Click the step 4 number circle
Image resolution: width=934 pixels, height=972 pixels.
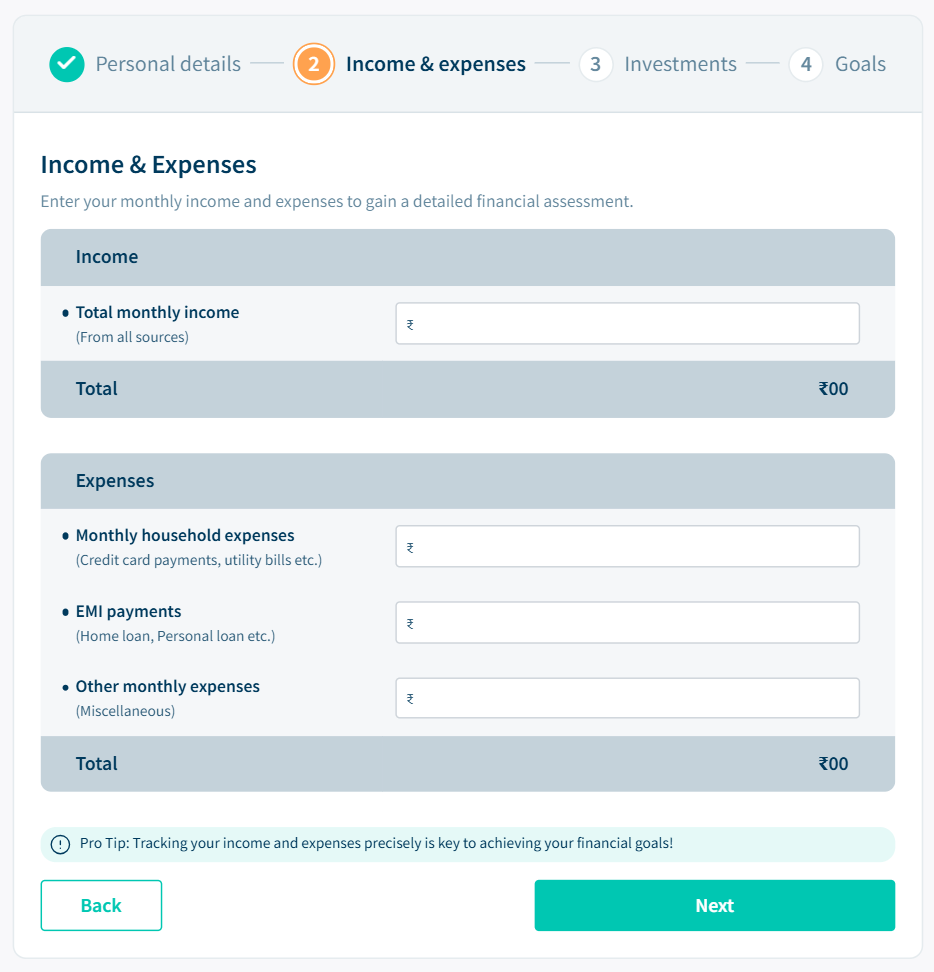tap(805, 65)
